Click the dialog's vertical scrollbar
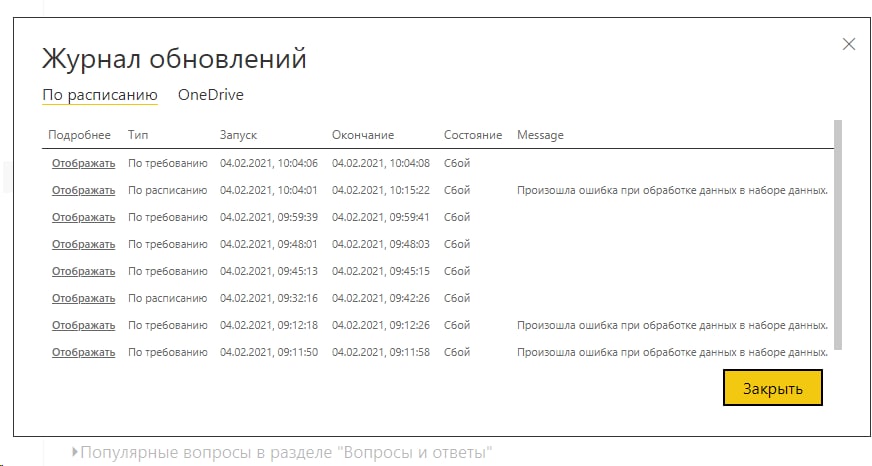872x466 pixels. click(838, 235)
